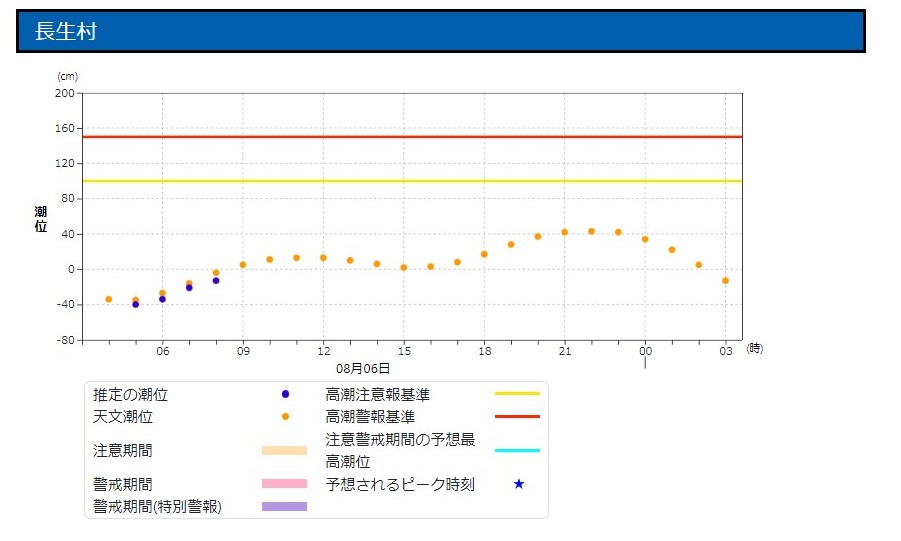Image resolution: width=901 pixels, height=541 pixels.
Task: Click the orange tide dot at 15 hour
Action: [404, 267]
